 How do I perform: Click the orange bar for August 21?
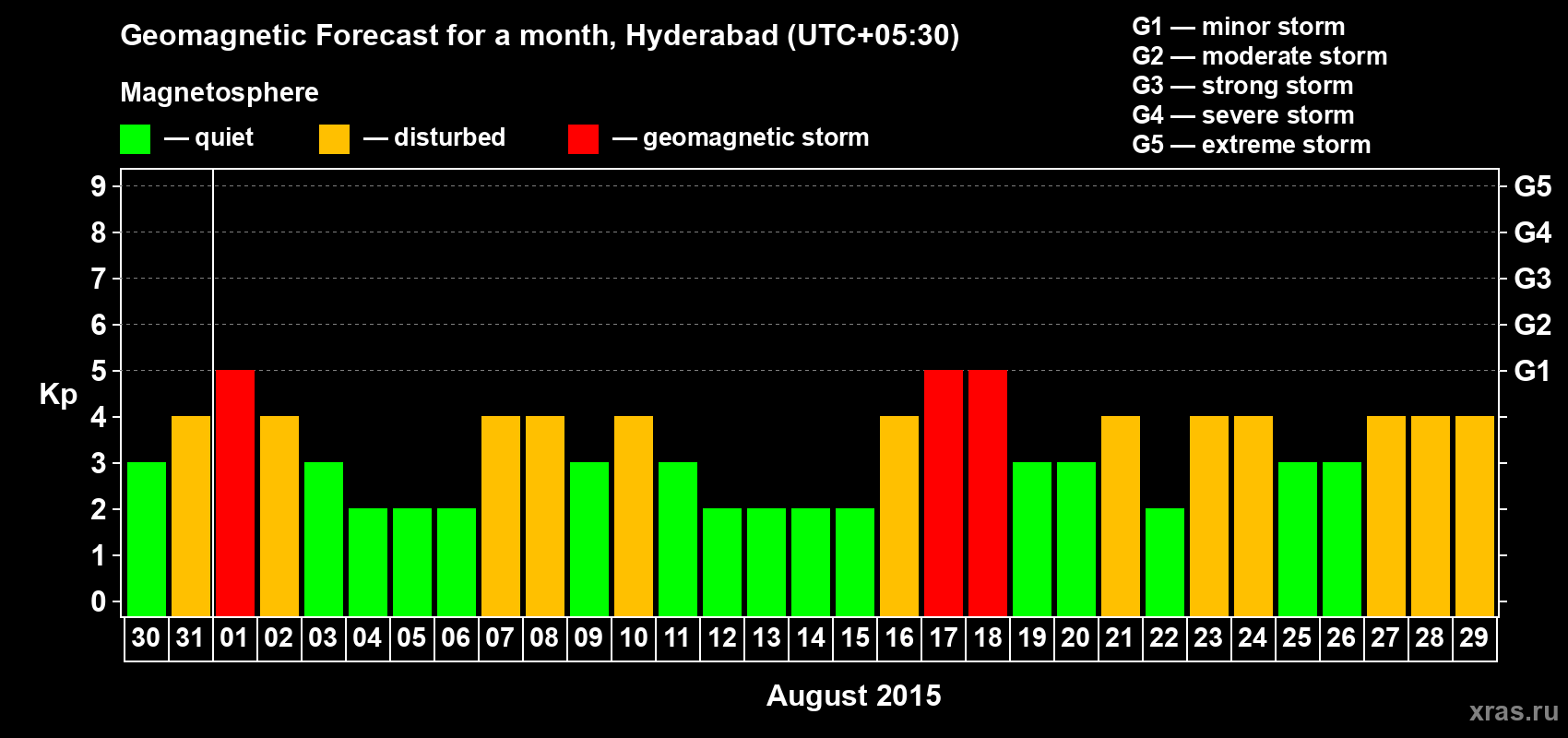tap(1121, 516)
